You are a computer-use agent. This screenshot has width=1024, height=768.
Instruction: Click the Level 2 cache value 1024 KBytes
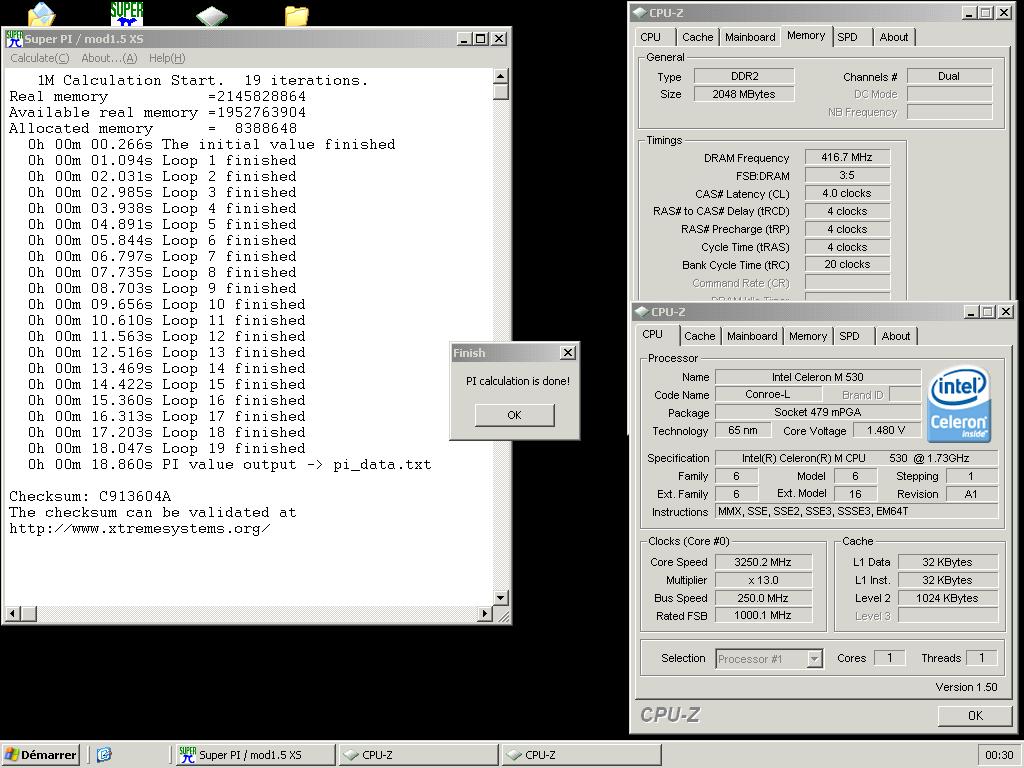click(x=947, y=598)
